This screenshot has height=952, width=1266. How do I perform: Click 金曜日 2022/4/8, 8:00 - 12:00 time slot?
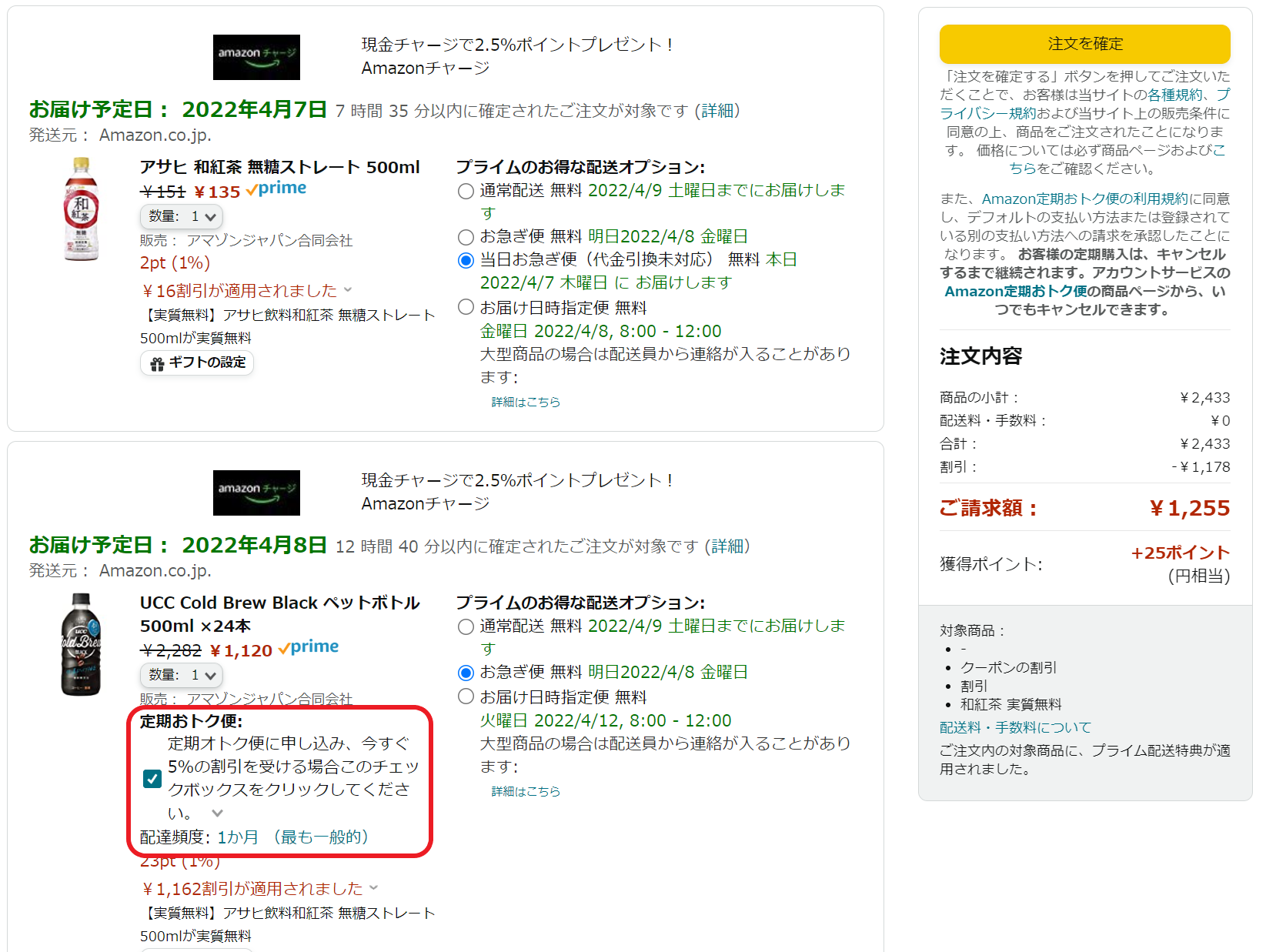pyautogui.click(x=600, y=332)
